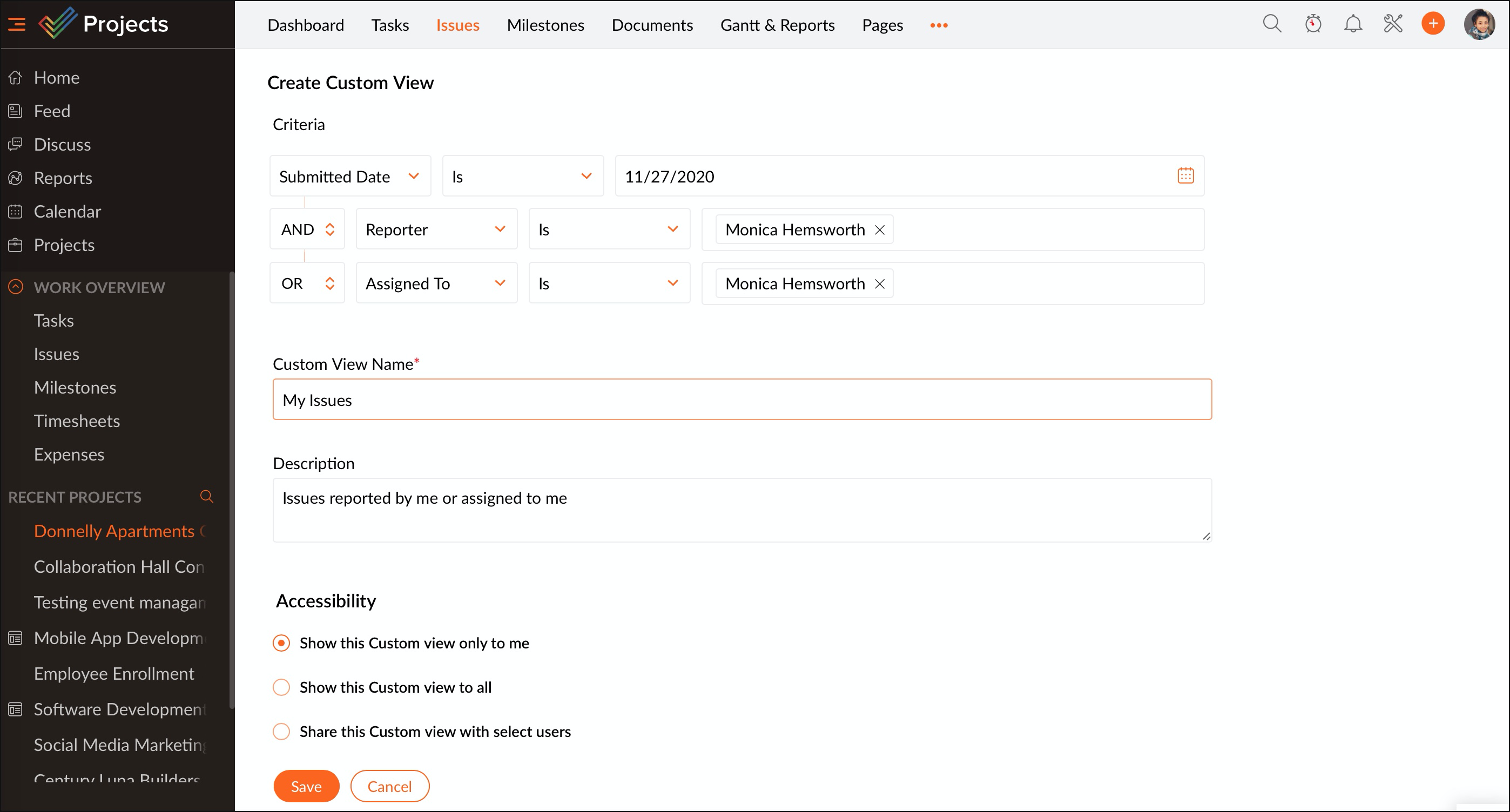1510x812 pixels.
Task: Choose Share this Custom view with select users
Action: tap(281, 731)
